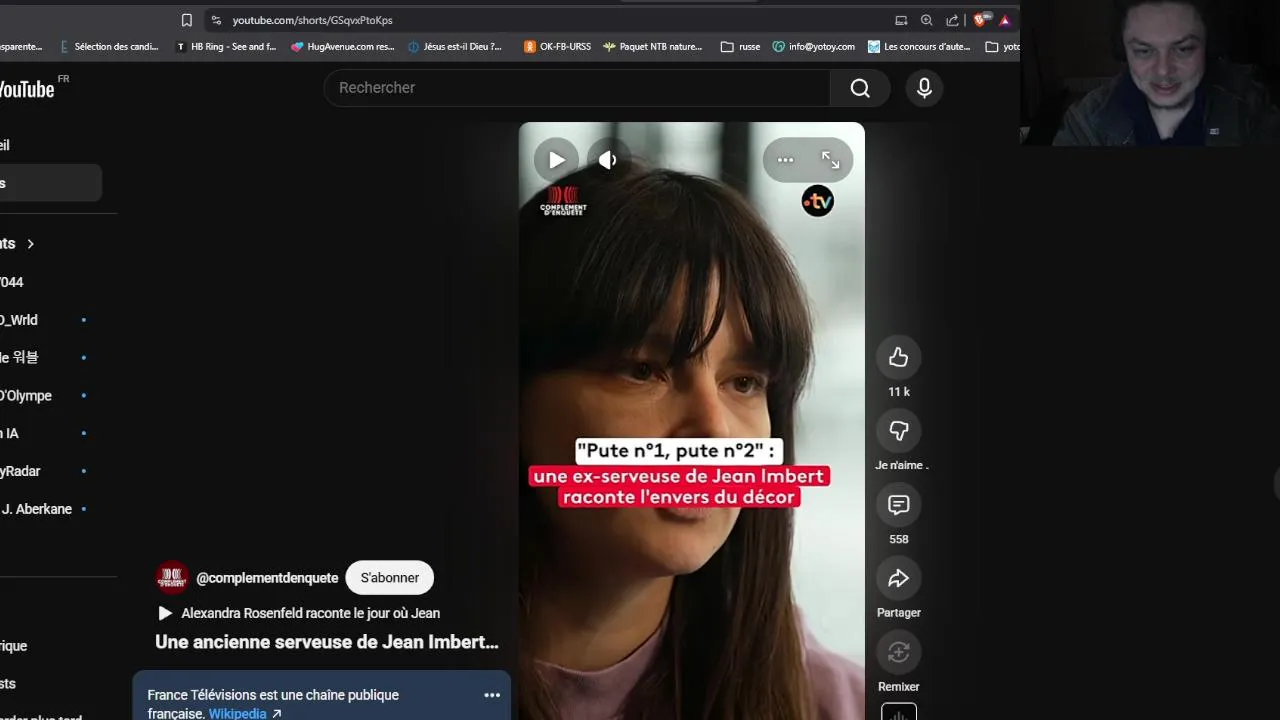
Task: Bookmark this page in address bar
Action: 186,20
